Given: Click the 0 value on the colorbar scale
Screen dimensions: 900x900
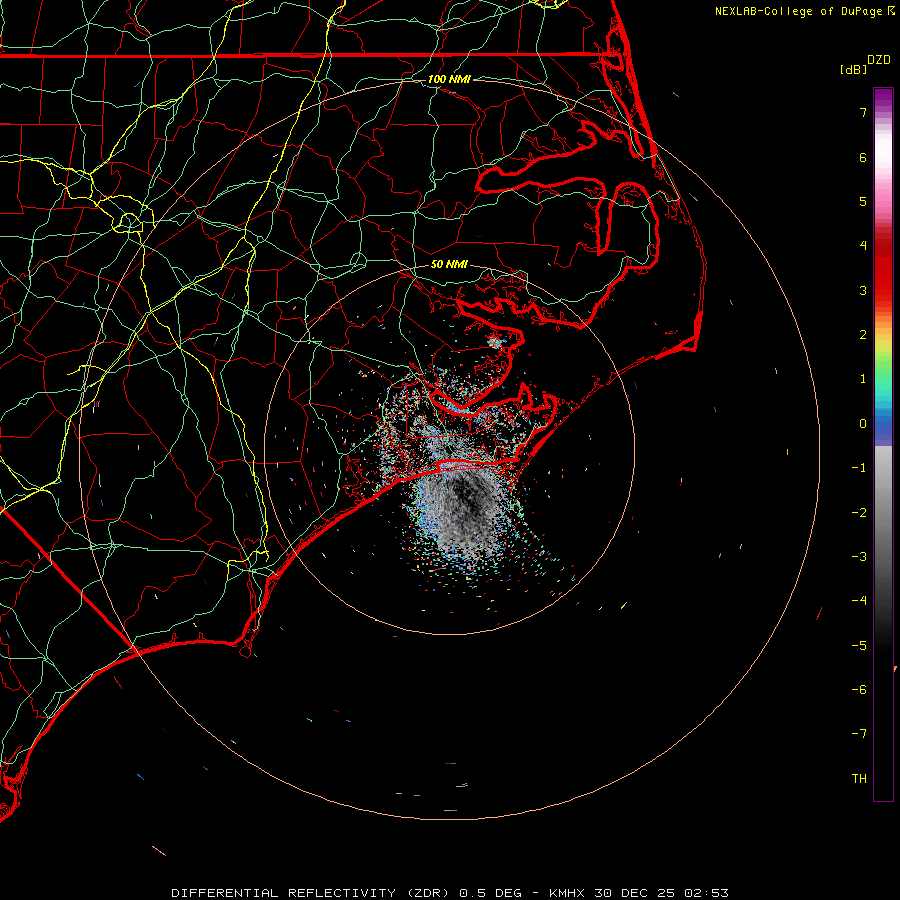Looking at the screenshot, I should click(x=863, y=424).
